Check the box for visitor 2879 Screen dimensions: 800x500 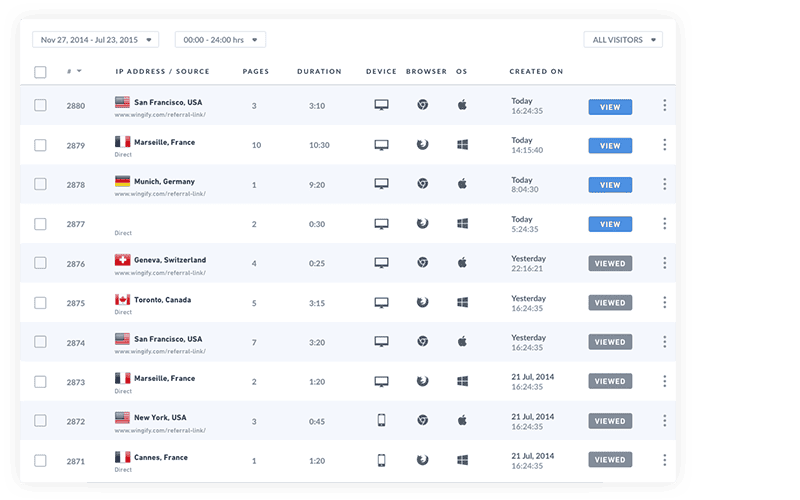[40, 145]
